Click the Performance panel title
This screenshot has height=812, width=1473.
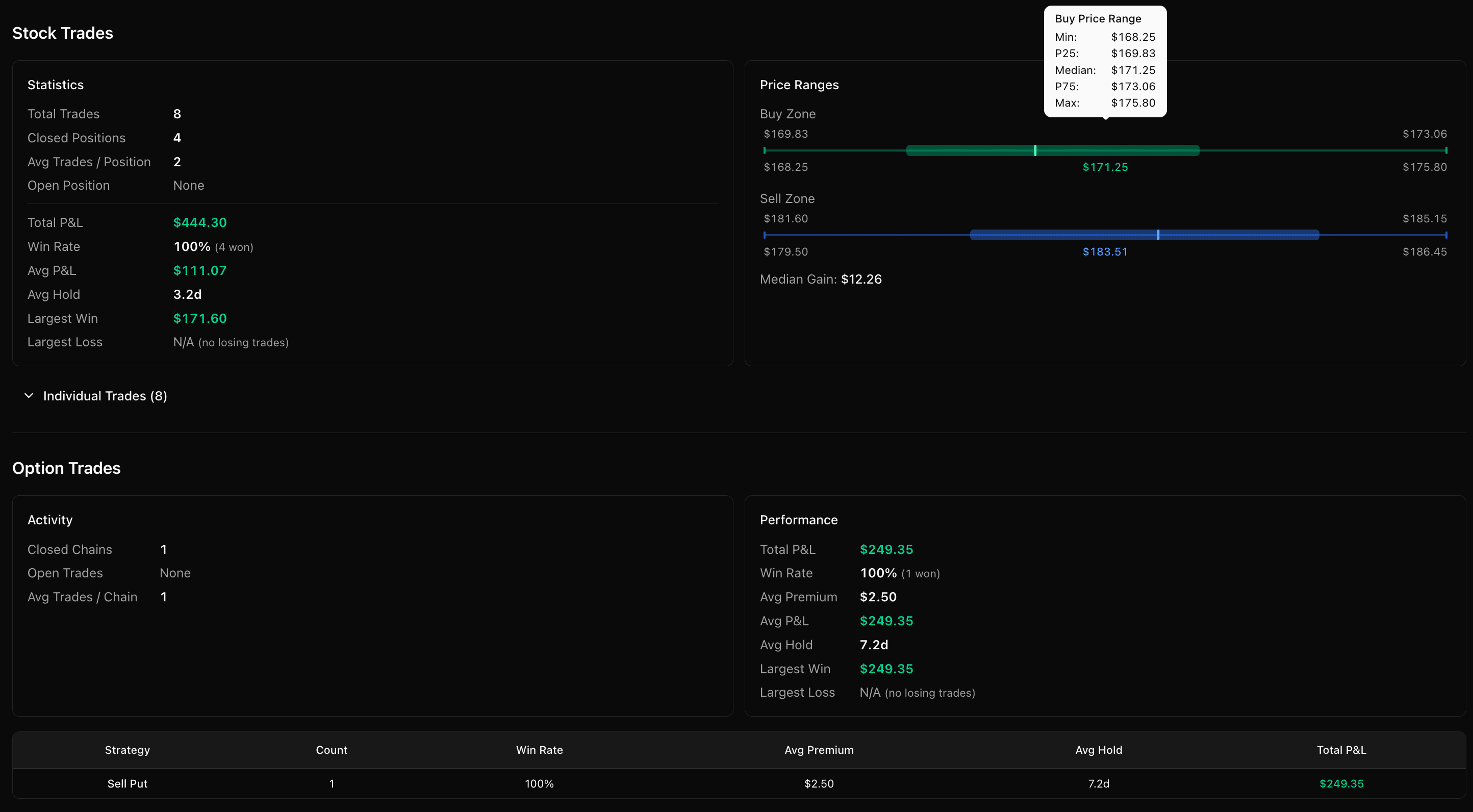pos(798,520)
